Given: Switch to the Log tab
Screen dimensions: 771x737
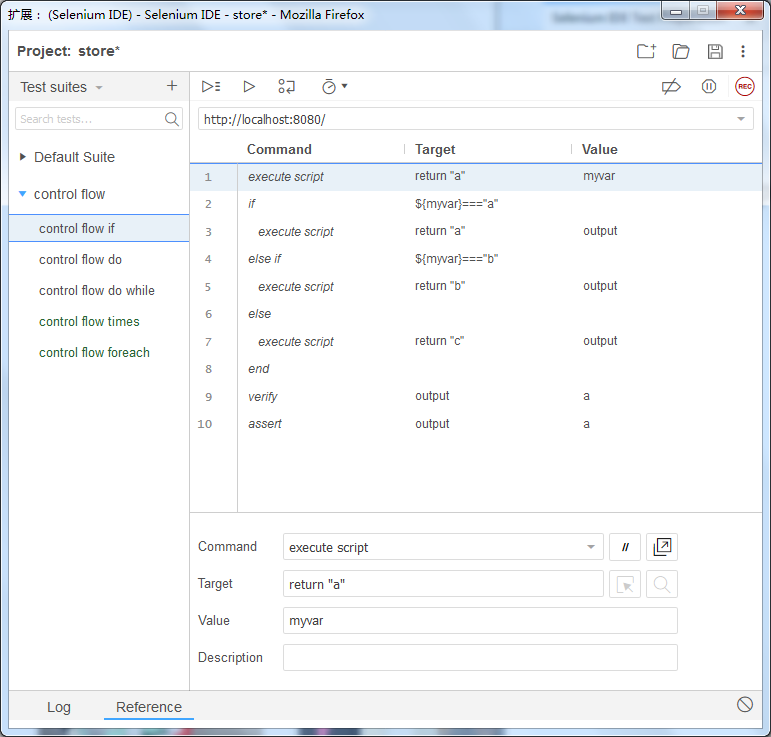Looking at the screenshot, I should click(x=59, y=707).
